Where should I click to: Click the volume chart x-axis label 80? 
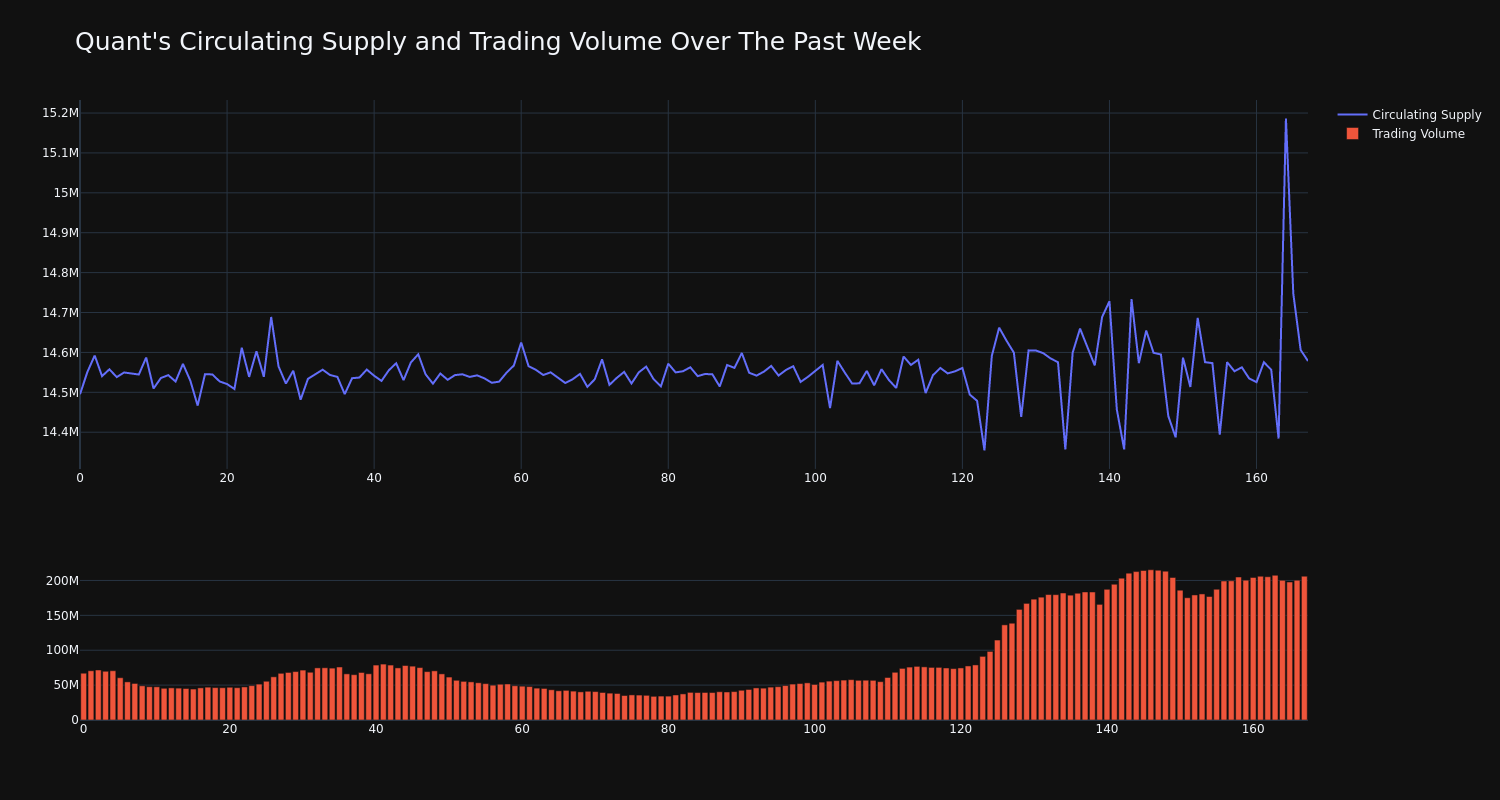point(668,729)
